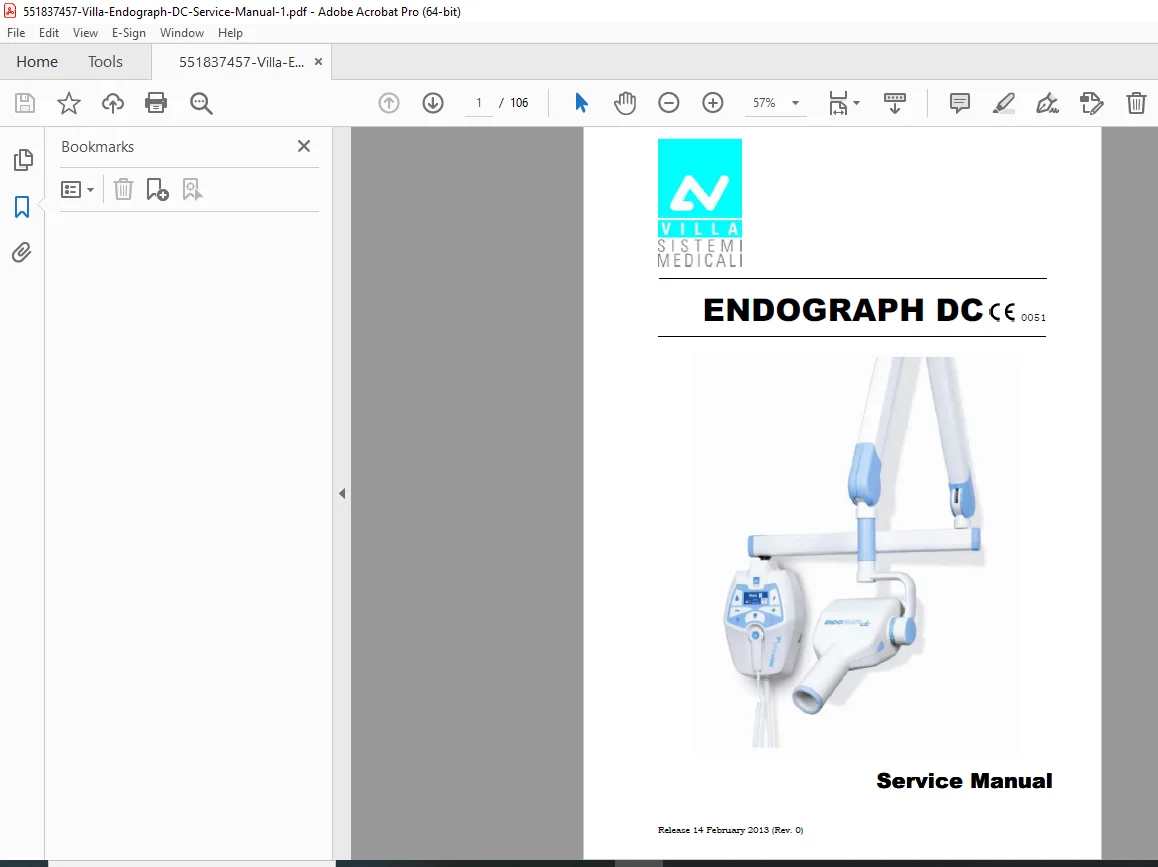Open the Help menu
This screenshot has height=867, width=1158.
pos(230,32)
